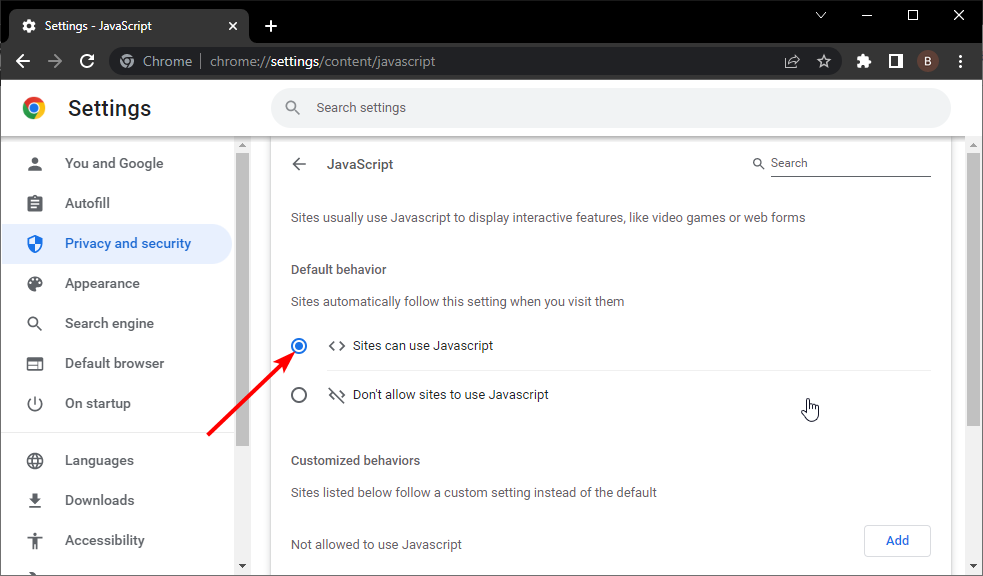This screenshot has width=983, height=576.
Task: Open the tab search chevron
Action: 821,15
